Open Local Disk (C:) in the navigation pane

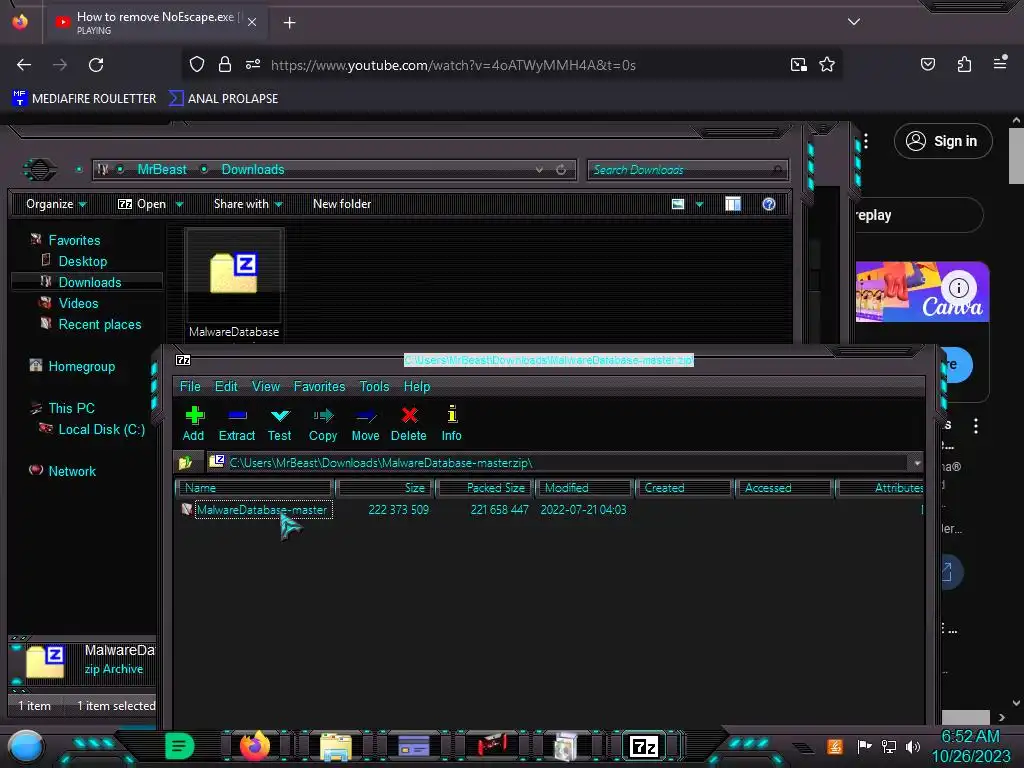pyautogui.click(x=101, y=429)
